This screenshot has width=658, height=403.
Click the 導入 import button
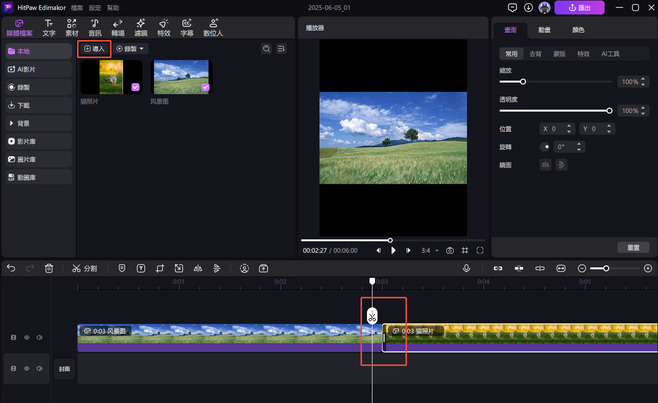(94, 48)
